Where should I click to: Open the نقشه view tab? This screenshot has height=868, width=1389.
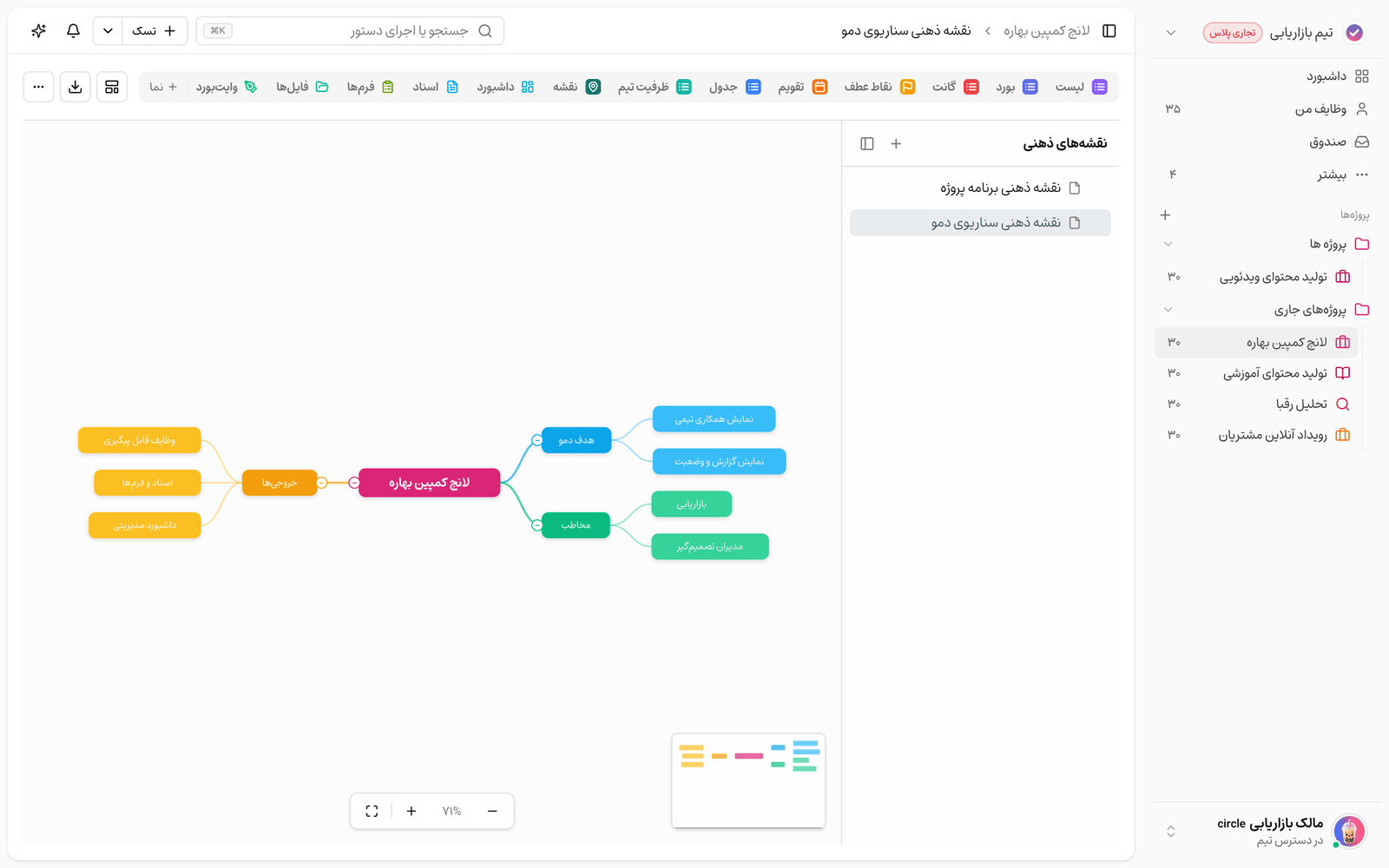(576, 87)
